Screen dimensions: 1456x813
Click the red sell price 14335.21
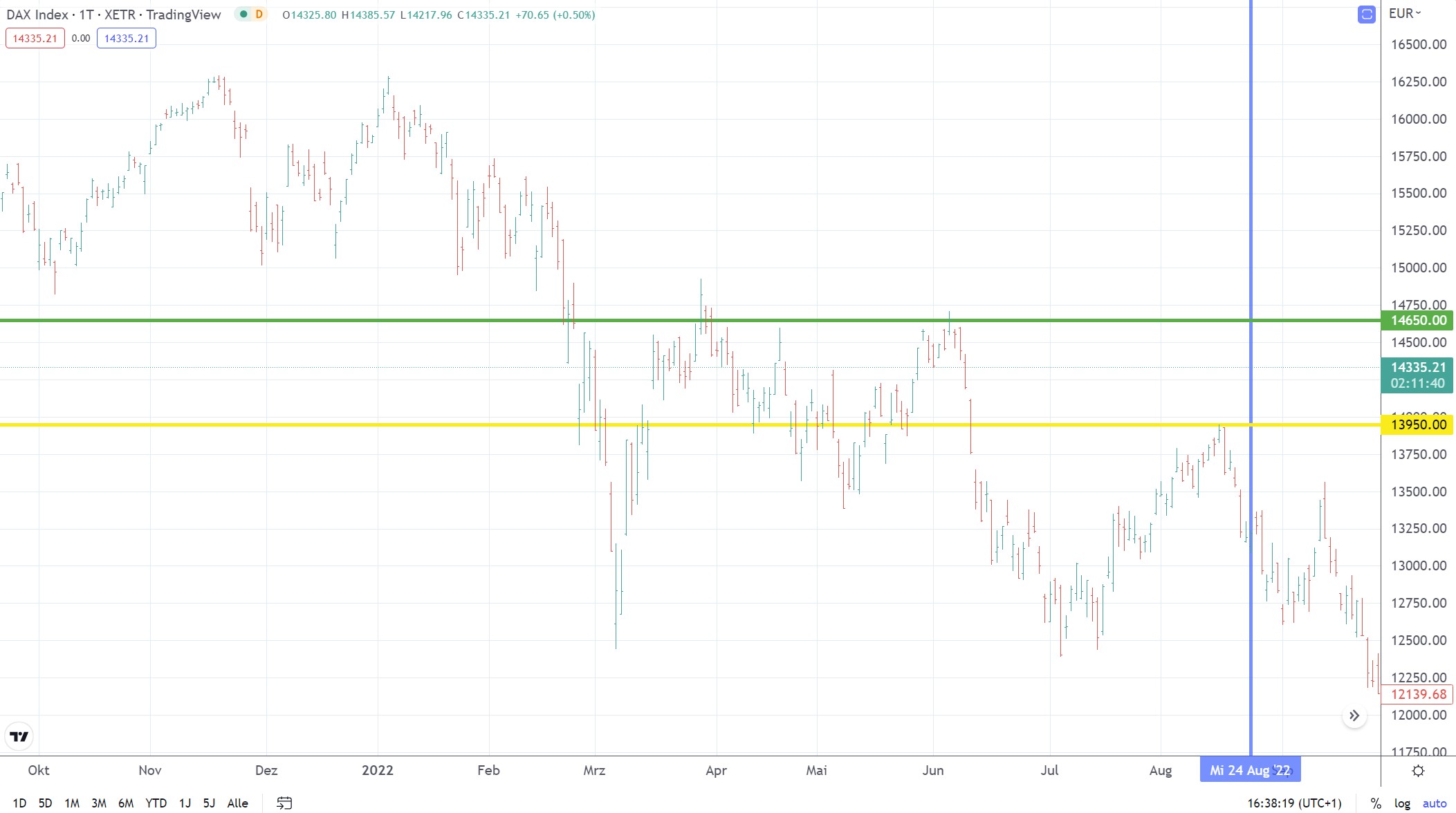(35, 38)
